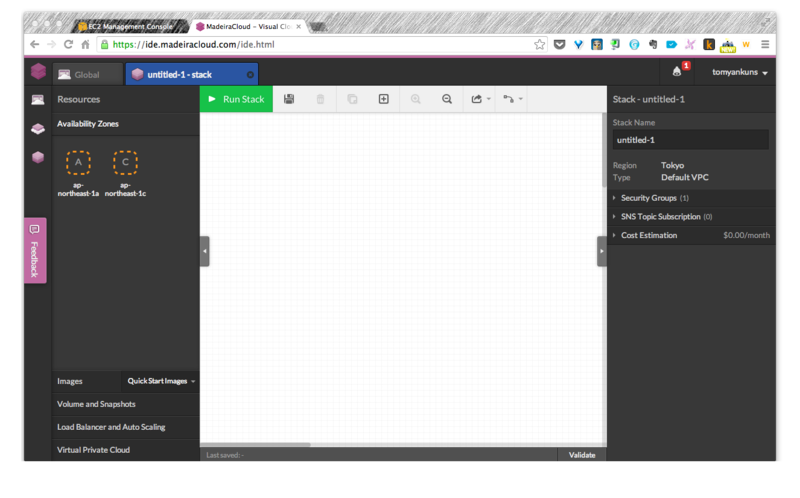Click the Default VPC type value
Screen dimensions: 800x498
(685, 178)
